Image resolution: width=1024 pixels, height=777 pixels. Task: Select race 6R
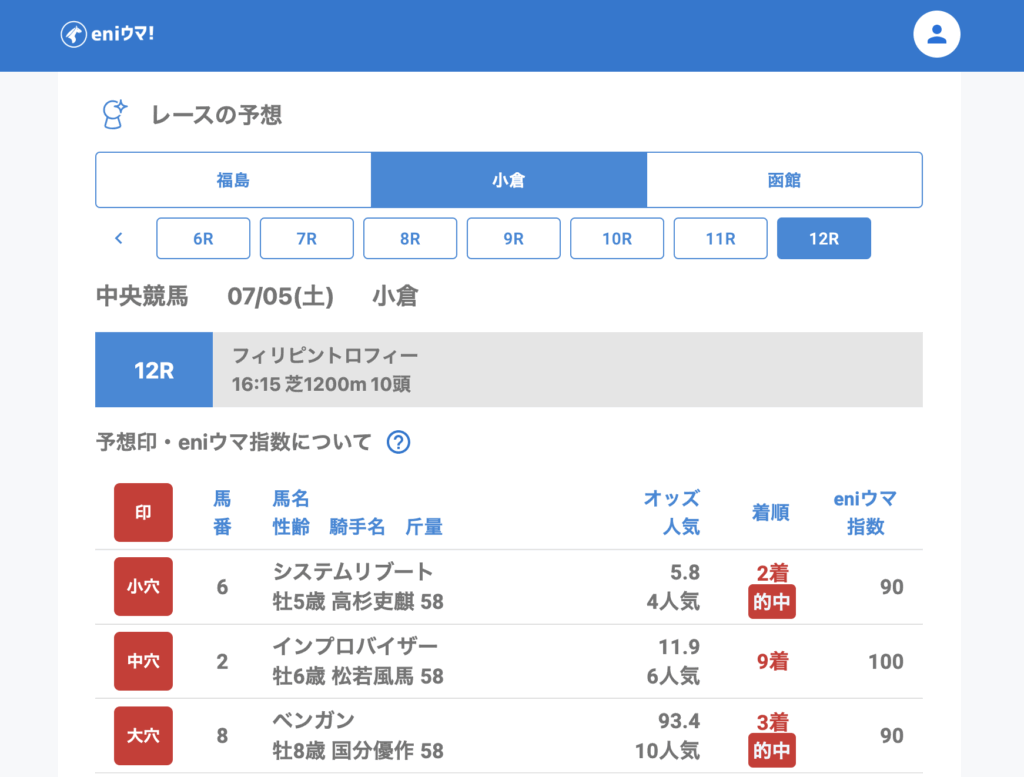click(x=203, y=238)
